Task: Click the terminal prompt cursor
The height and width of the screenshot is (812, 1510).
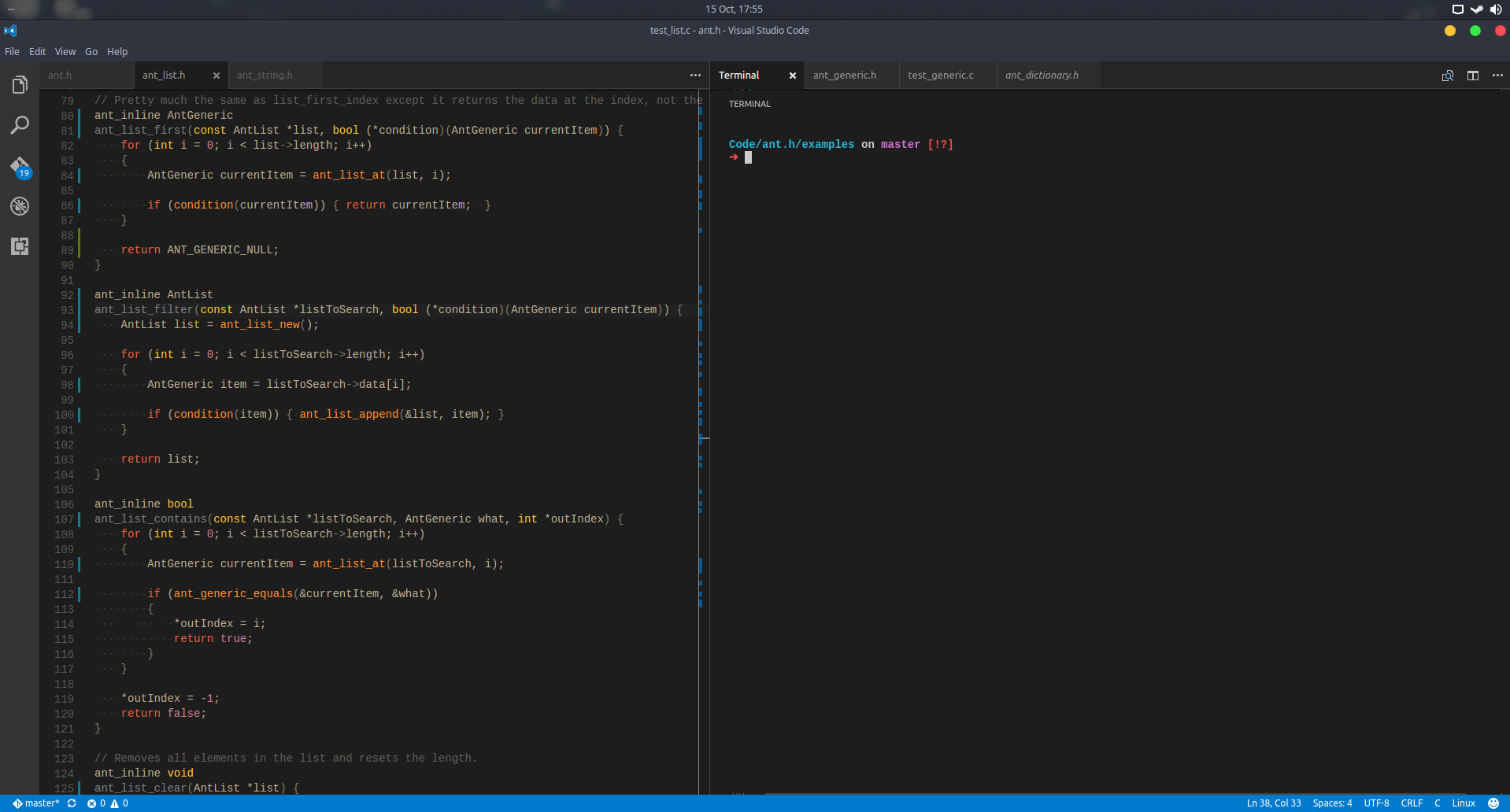Action: pos(748,157)
